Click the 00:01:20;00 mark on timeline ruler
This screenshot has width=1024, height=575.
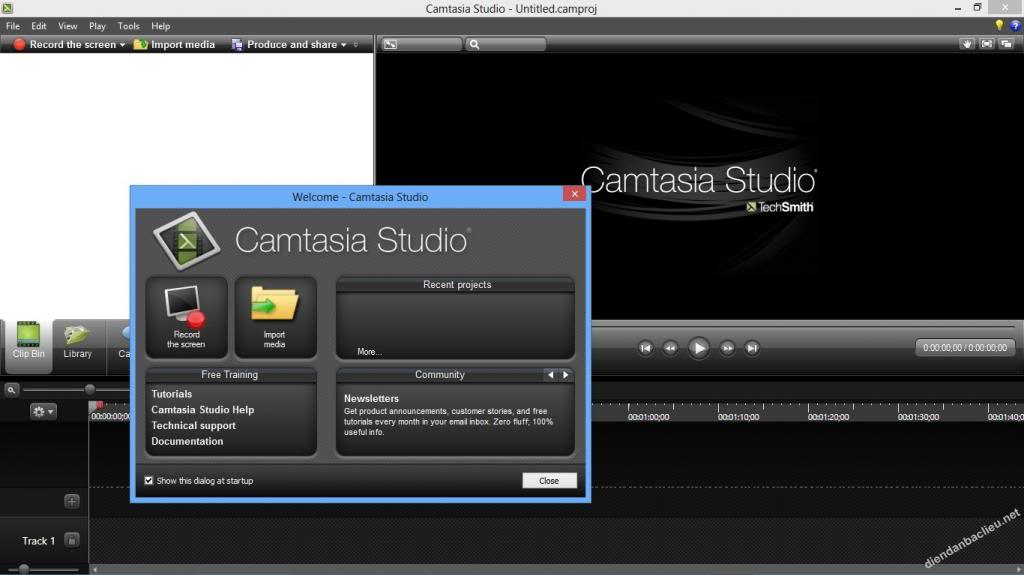828,417
